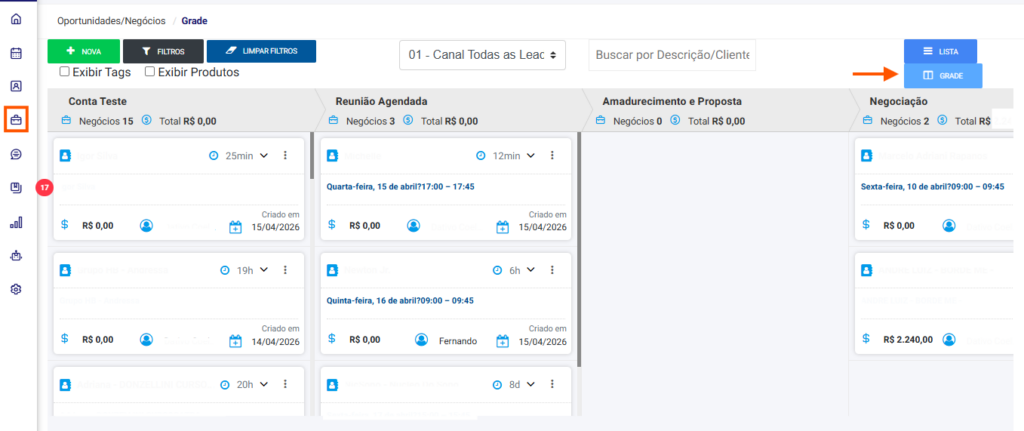Viewport: 1024px width, 431px height.
Task: Click the Buscar por Descrição/Cliente search field
Action: [672, 56]
